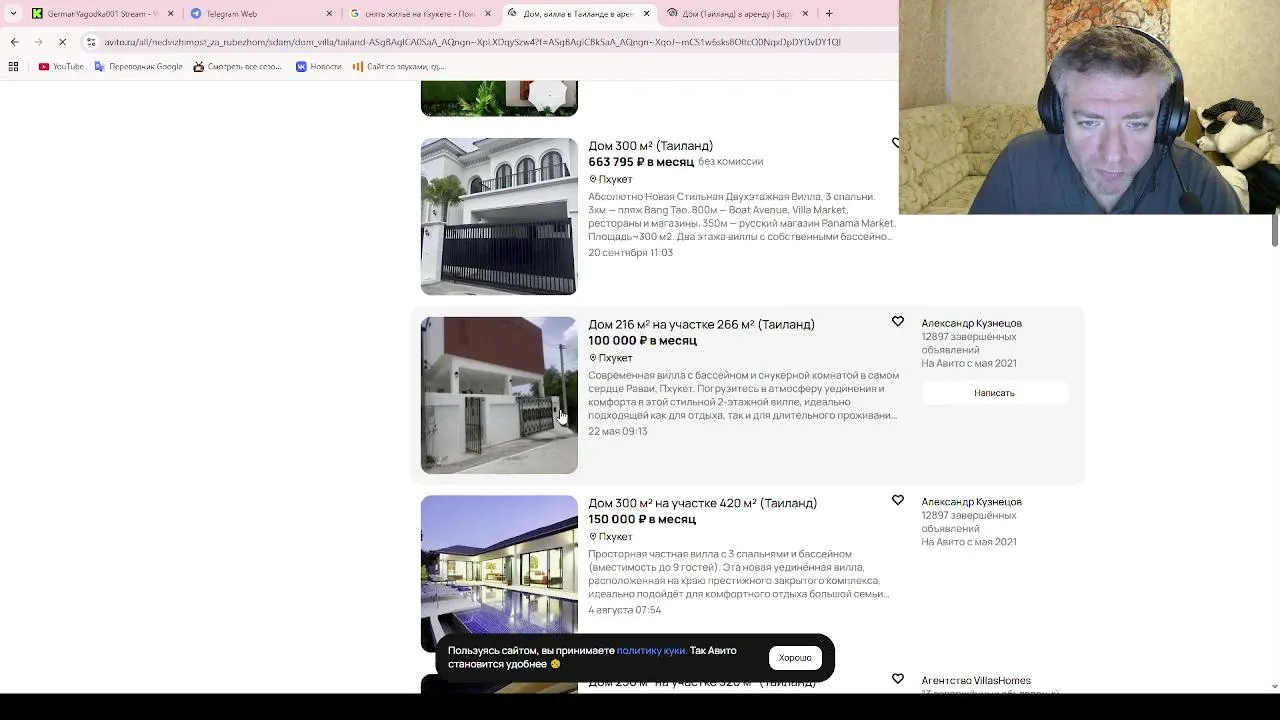Switch to GermanYagodka001 Stream tab
Screen dimensions: 1280x720
[103, 14]
